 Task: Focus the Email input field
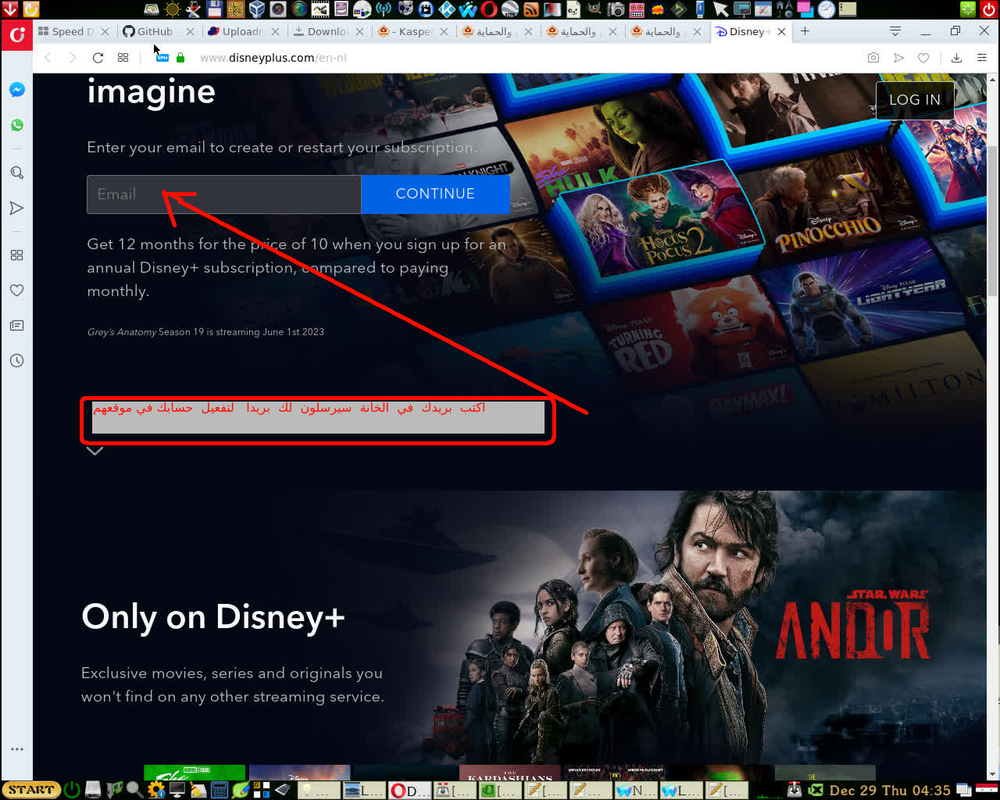click(224, 194)
